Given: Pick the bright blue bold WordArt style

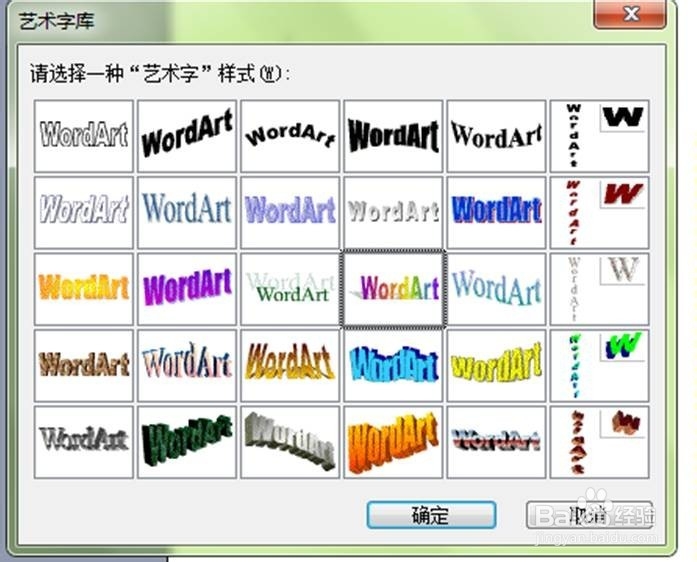Looking at the screenshot, I should (x=496, y=213).
